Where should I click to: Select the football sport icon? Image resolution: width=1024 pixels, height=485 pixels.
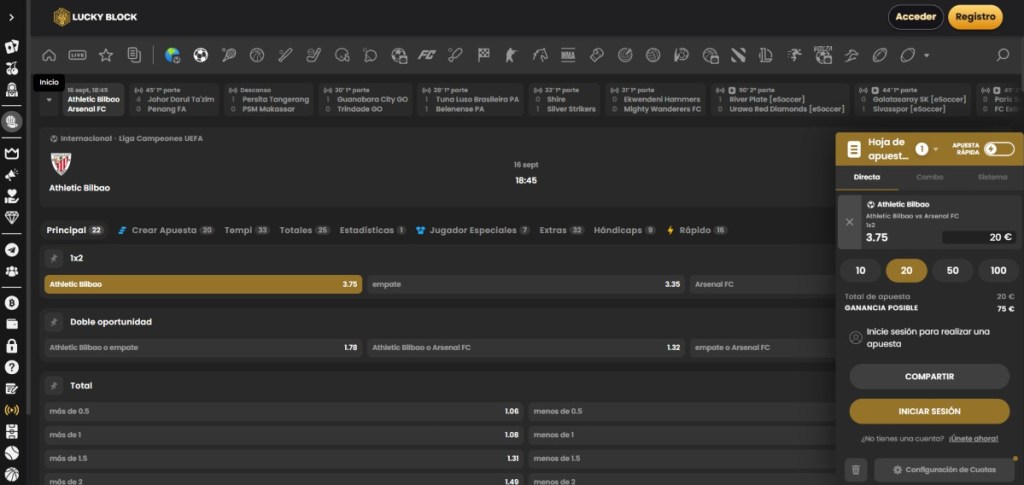point(200,55)
